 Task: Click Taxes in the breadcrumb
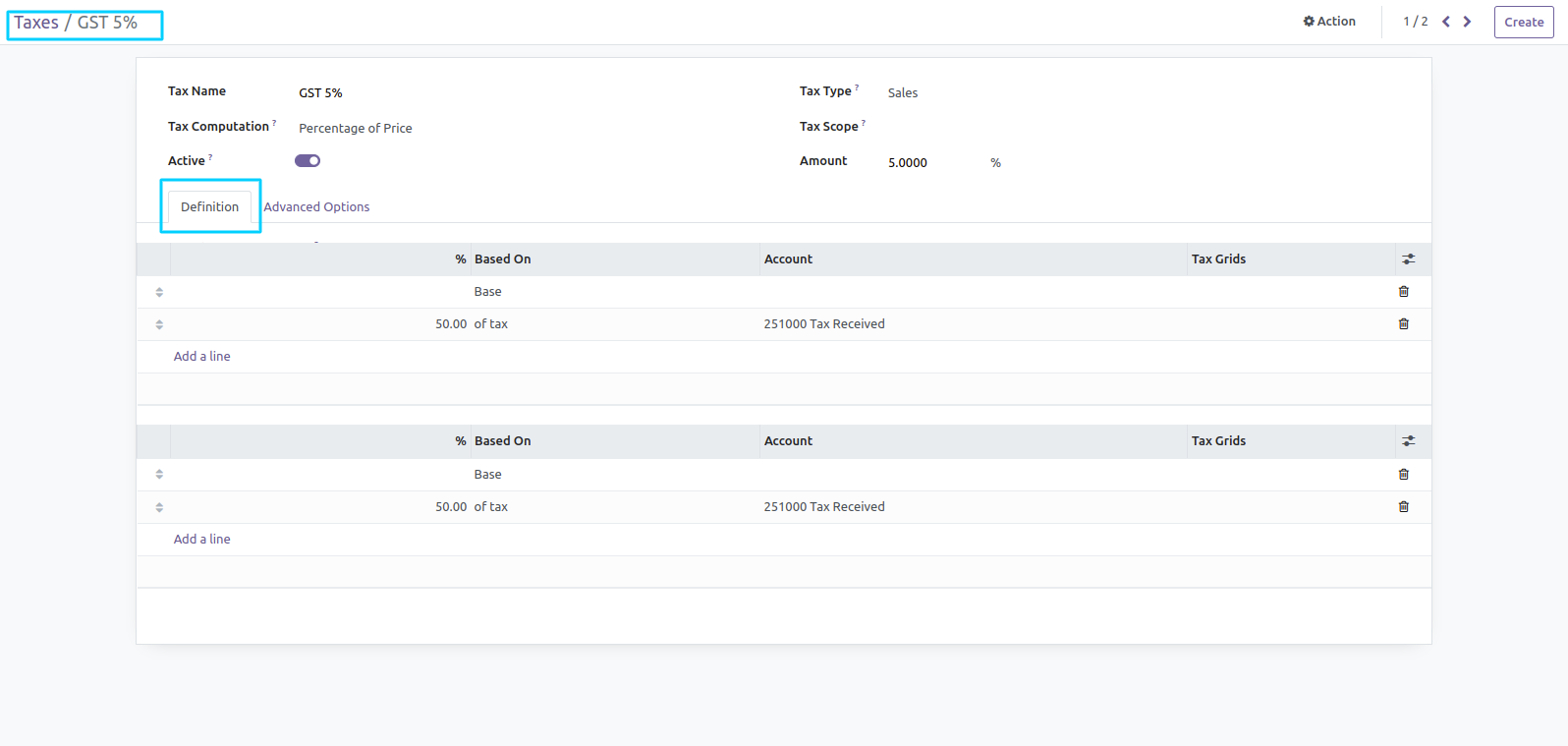pos(36,23)
